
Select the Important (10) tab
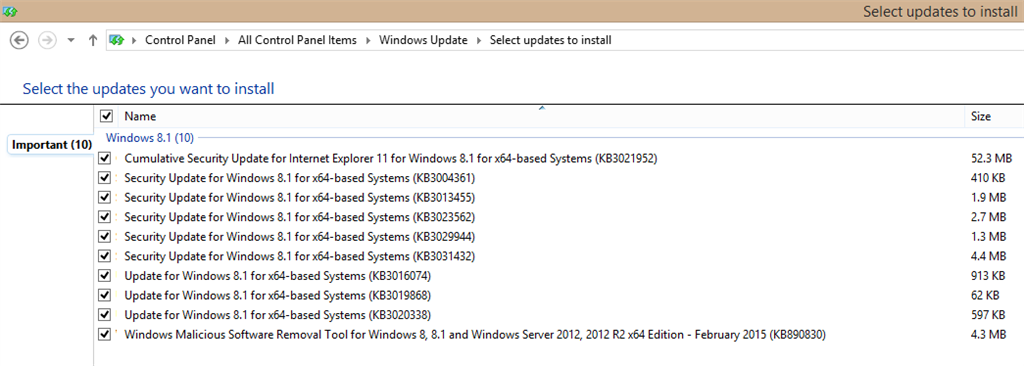click(51, 144)
